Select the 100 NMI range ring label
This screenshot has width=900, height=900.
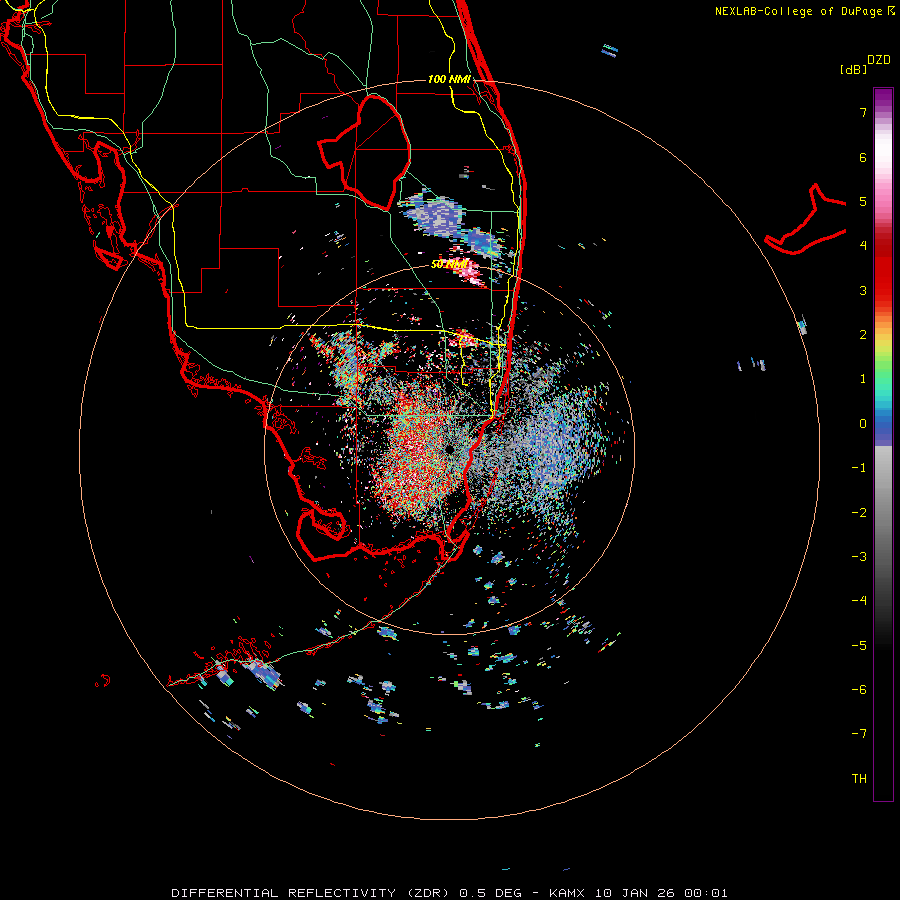[449, 79]
